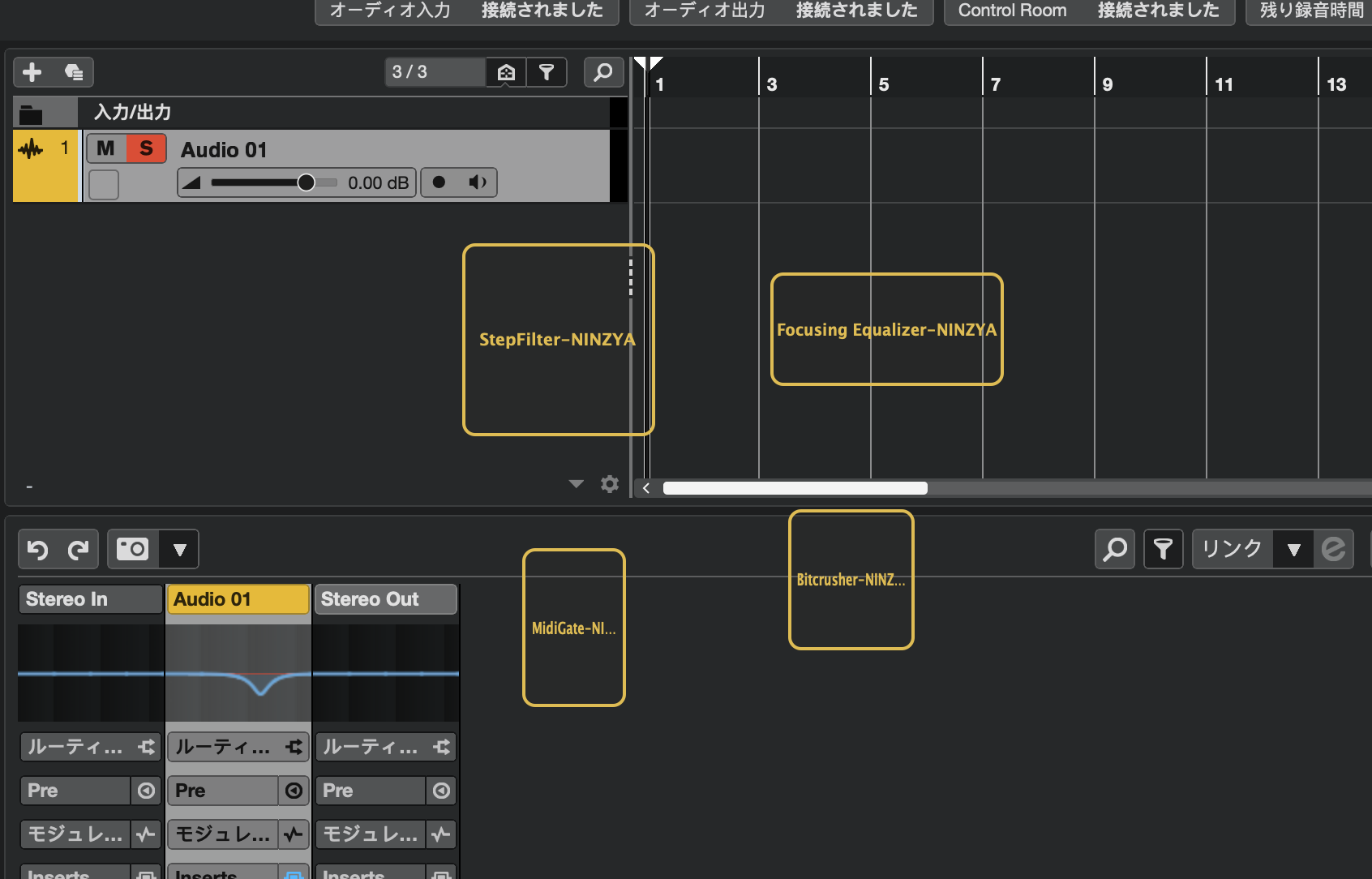Click the add track plus icon
Viewport: 1372px width, 879px height.
32,72
